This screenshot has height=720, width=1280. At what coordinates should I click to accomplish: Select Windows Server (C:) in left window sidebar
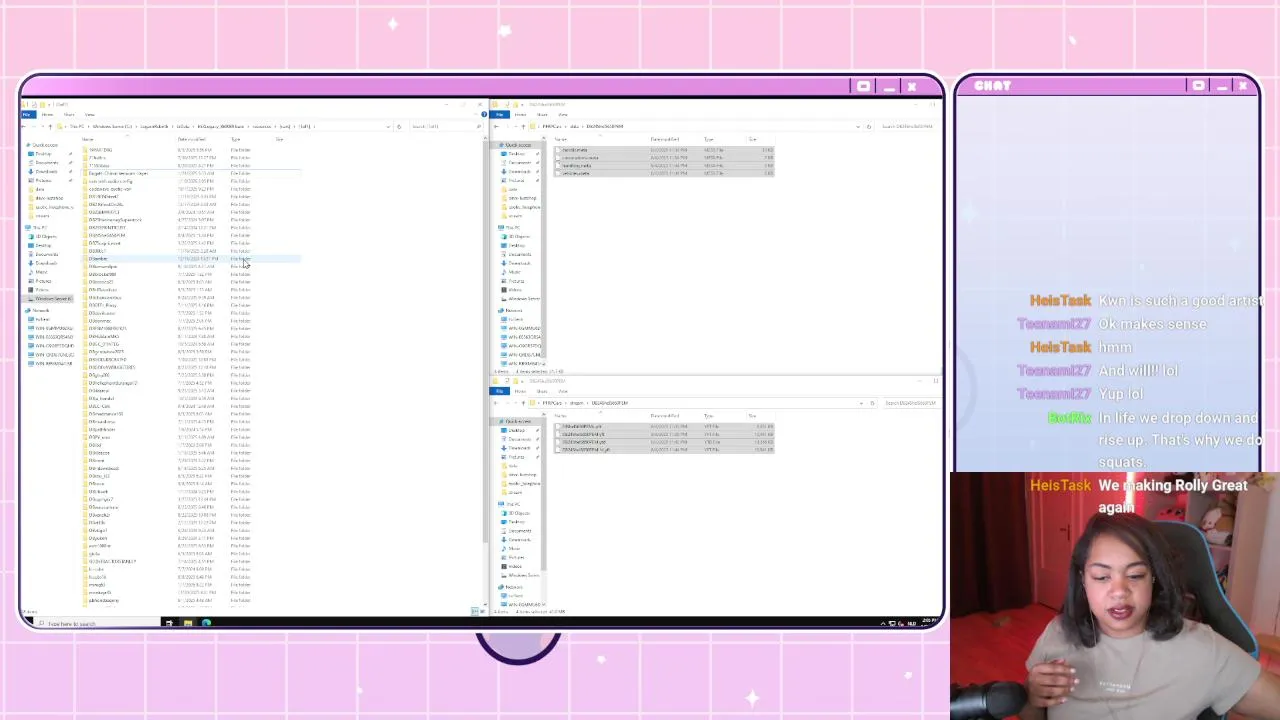50,299
